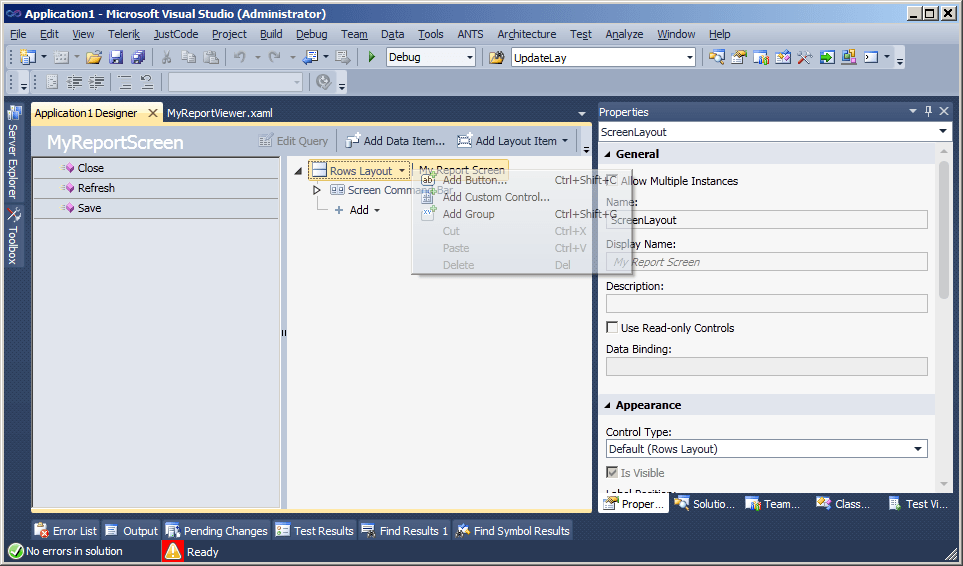The image size is (963, 566).
Task: Open the Toolbox side tab
Action: click(x=14, y=236)
